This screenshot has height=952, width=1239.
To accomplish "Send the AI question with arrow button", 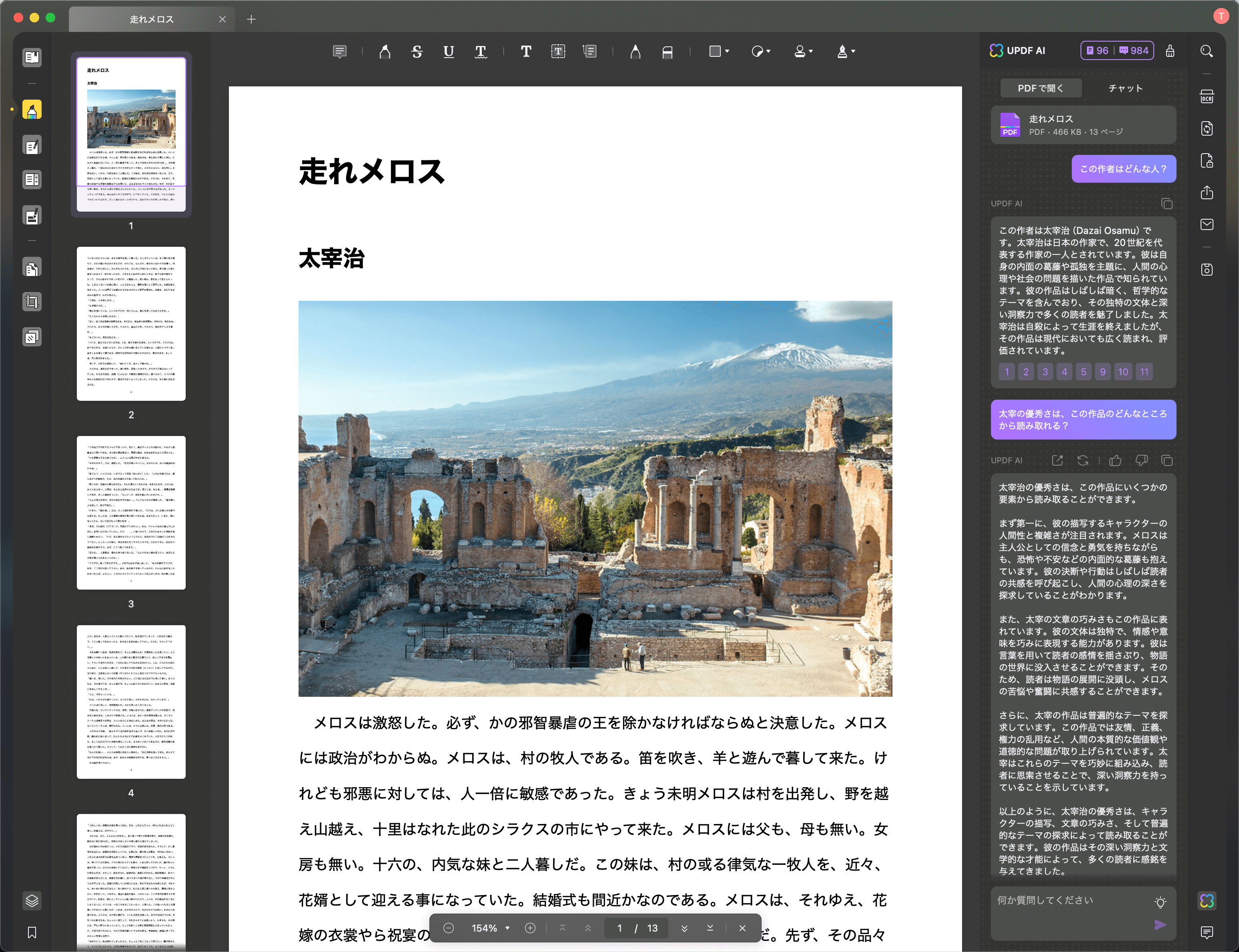I will point(1160,925).
